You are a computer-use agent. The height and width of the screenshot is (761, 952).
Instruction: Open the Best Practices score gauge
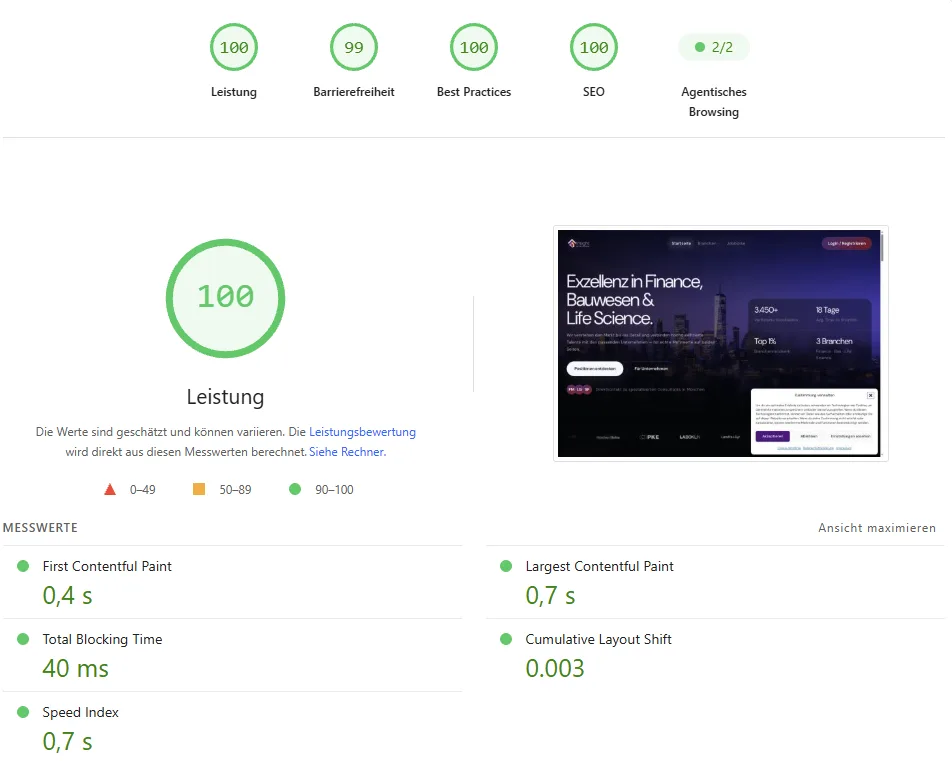pos(474,47)
